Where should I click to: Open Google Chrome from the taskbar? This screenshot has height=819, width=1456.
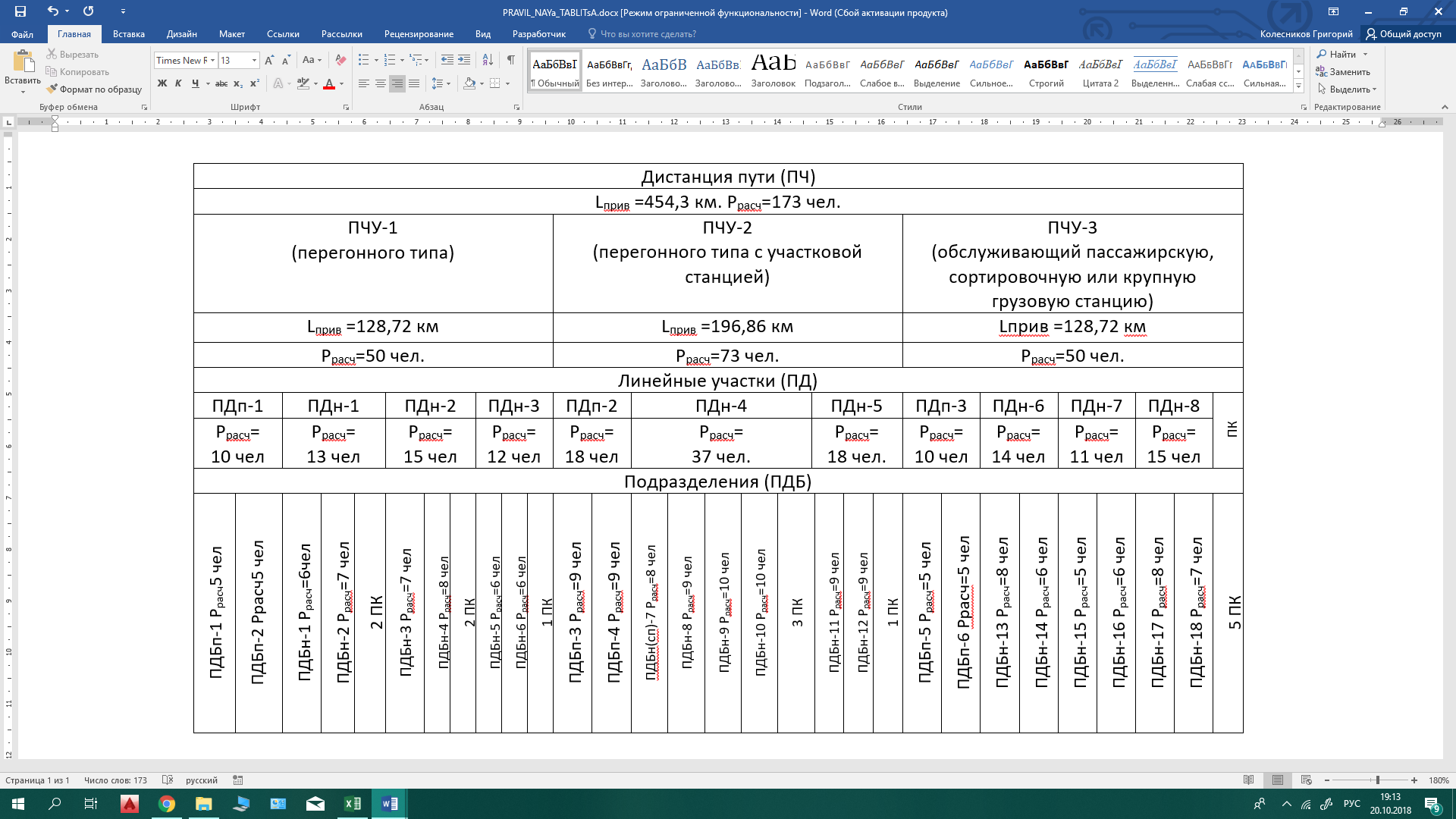(x=167, y=804)
